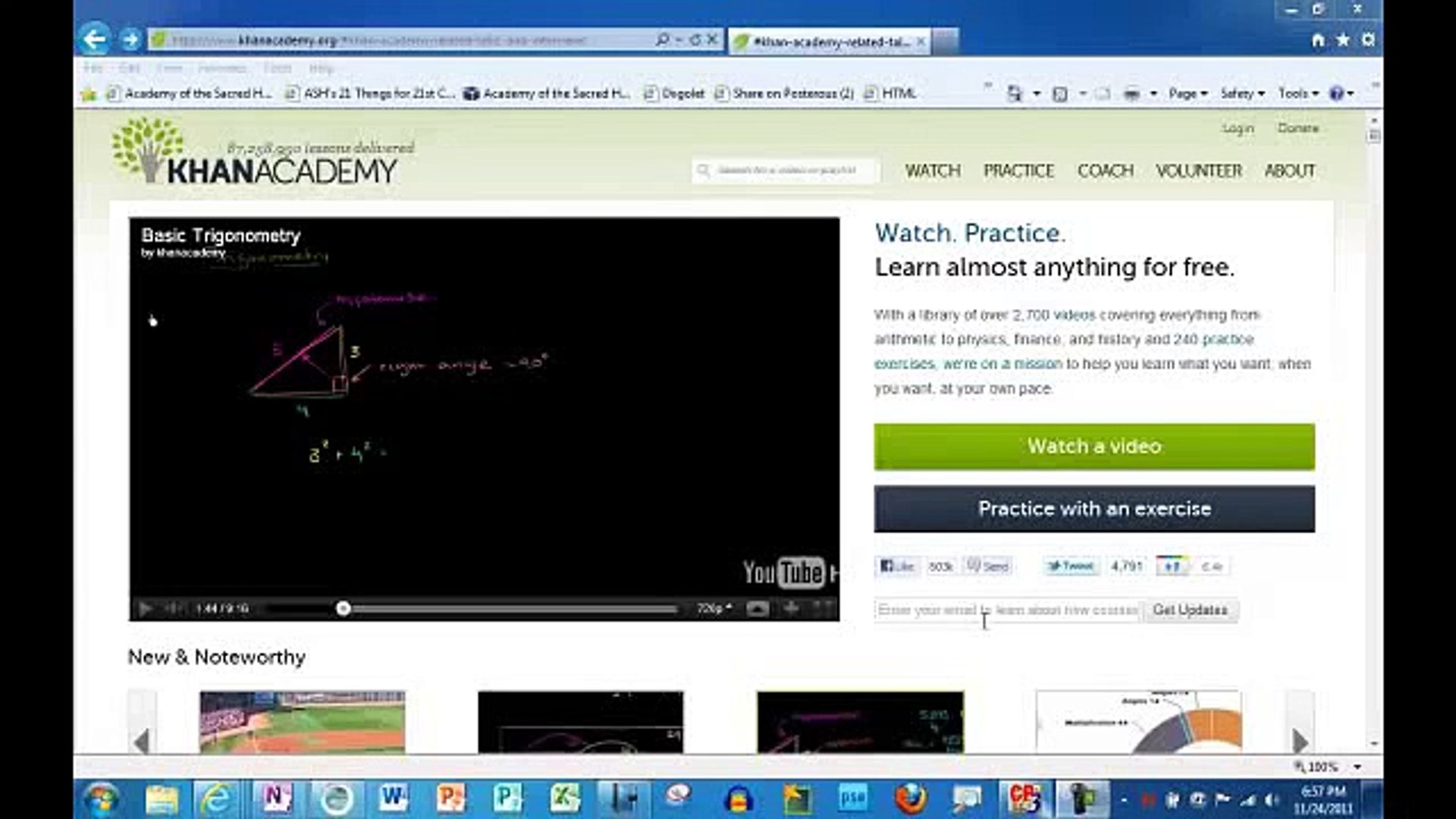
Task: Click Practice with an exercise button
Action: pos(1094,509)
